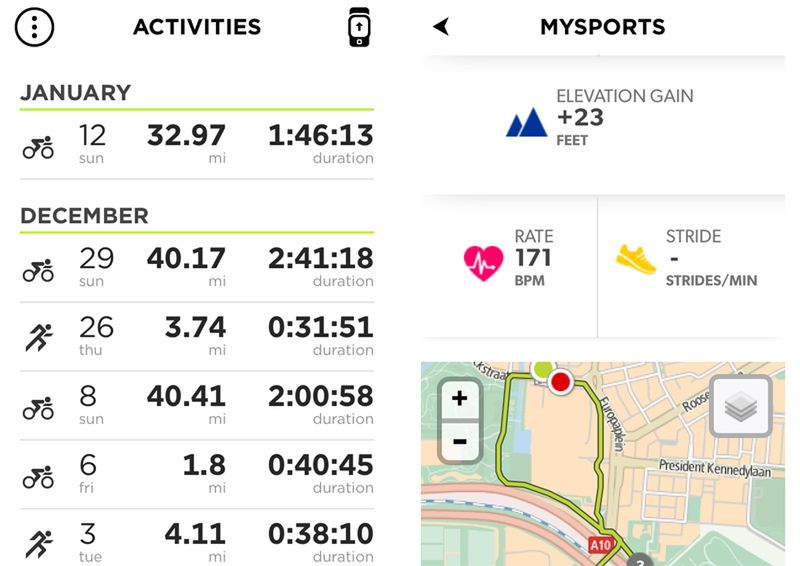800x566 pixels.
Task: Open the January 12 ride of 32.97 mi
Action: [197, 145]
